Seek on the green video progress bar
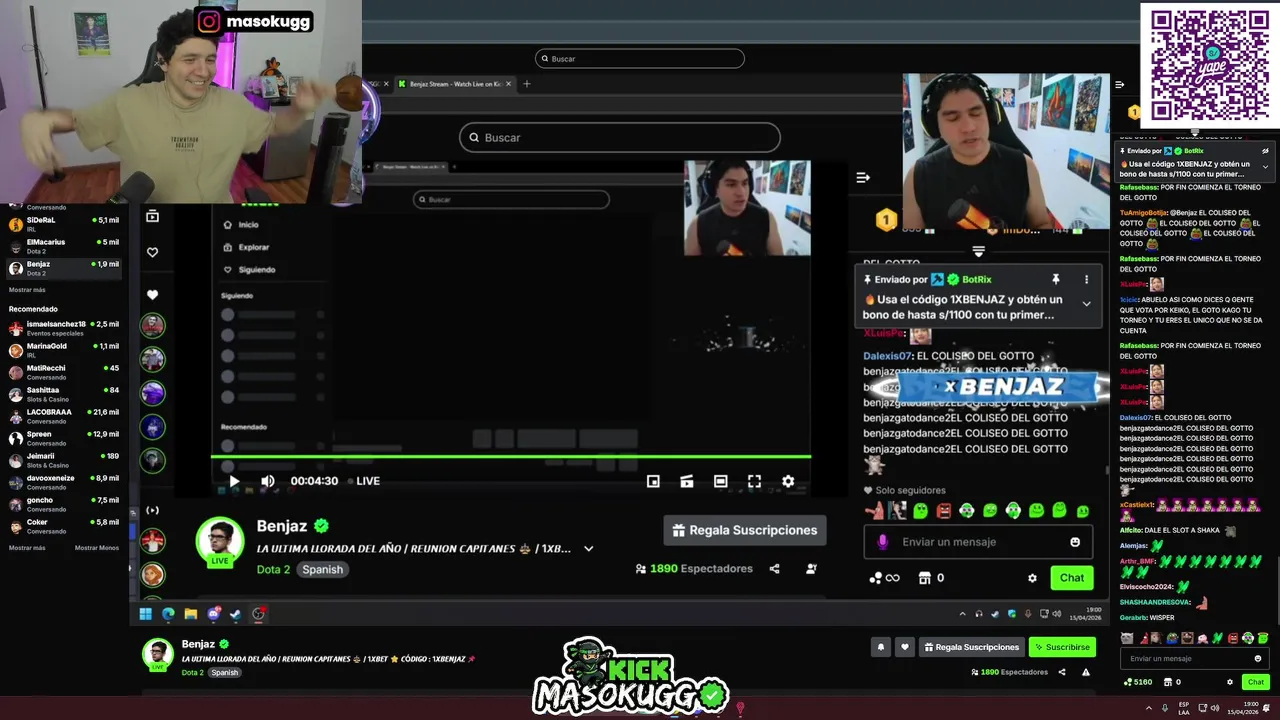Image resolution: width=1280 pixels, height=720 pixels. click(x=510, y=457)
